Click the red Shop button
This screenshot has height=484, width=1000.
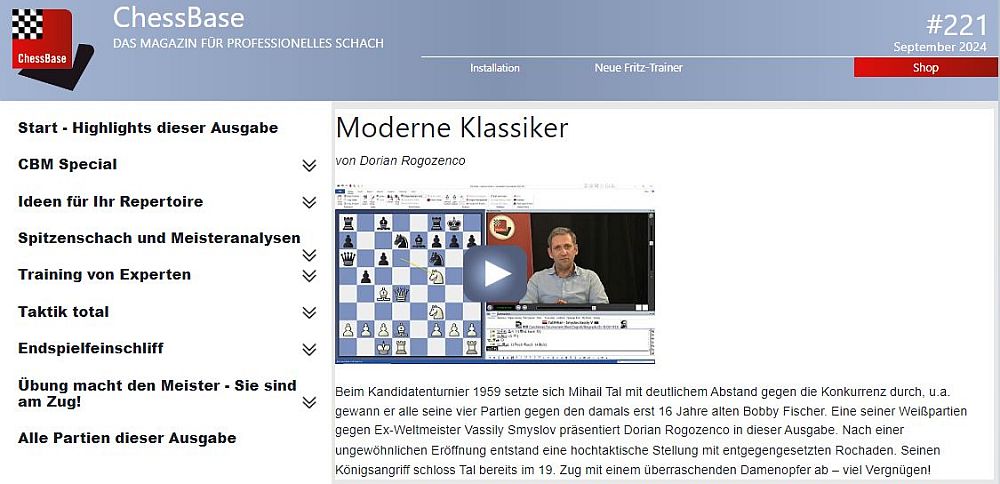[x=925, y=68]
